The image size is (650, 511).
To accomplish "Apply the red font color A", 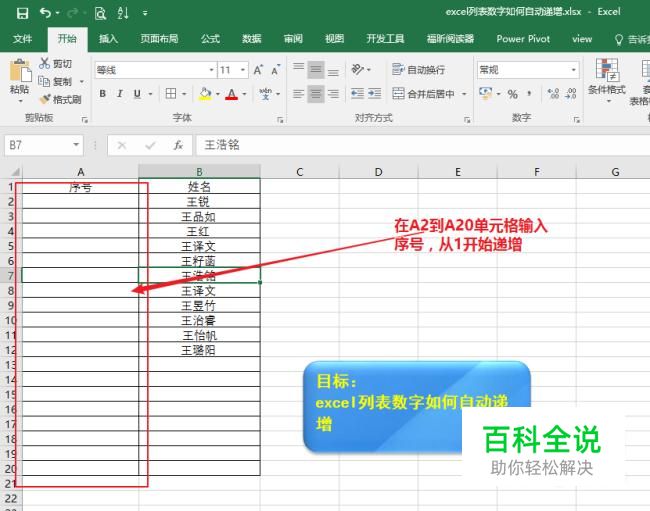I will click(x=232, y=94).
